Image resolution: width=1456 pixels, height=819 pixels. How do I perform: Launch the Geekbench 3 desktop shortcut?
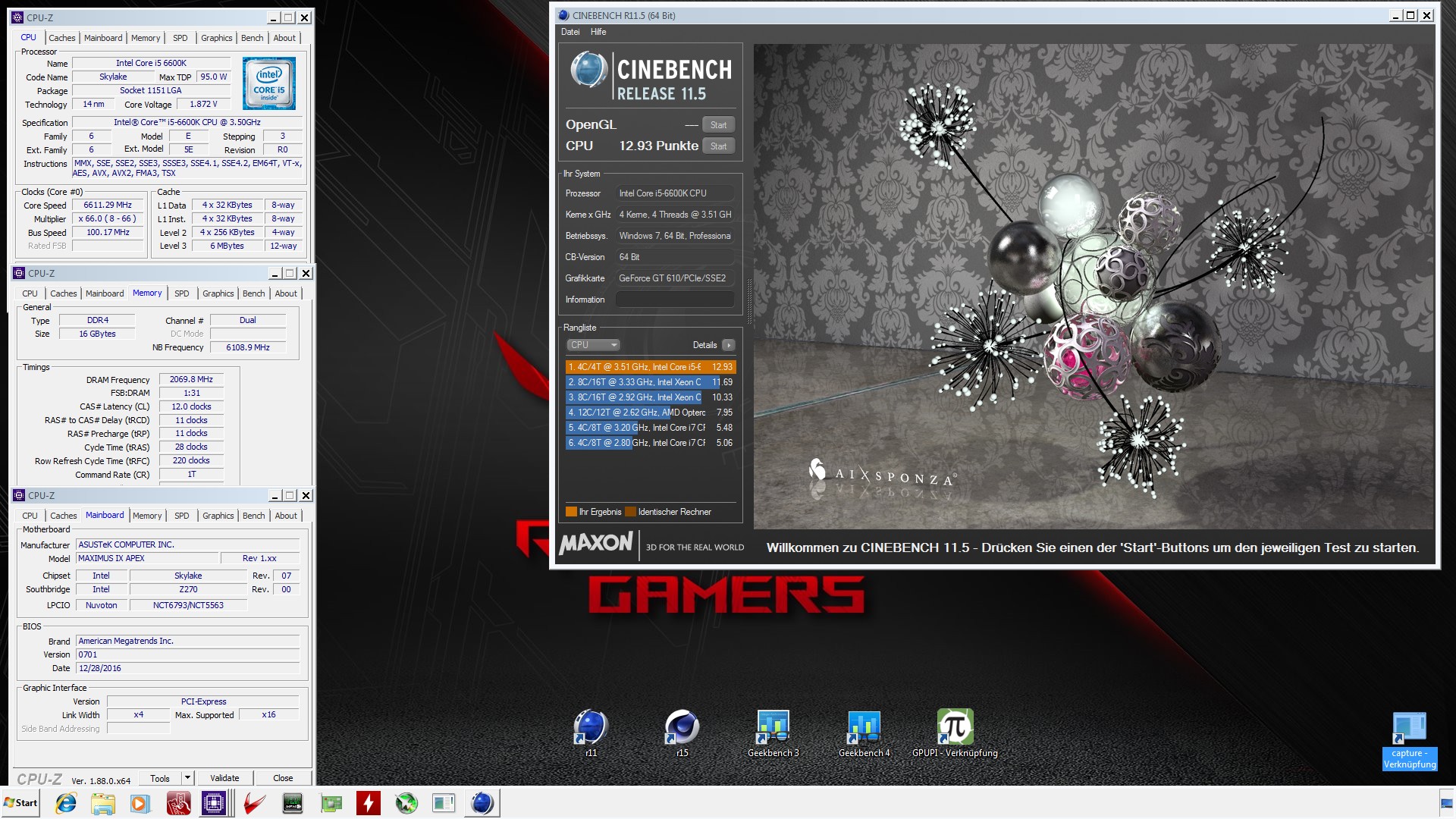coord(773,732)
